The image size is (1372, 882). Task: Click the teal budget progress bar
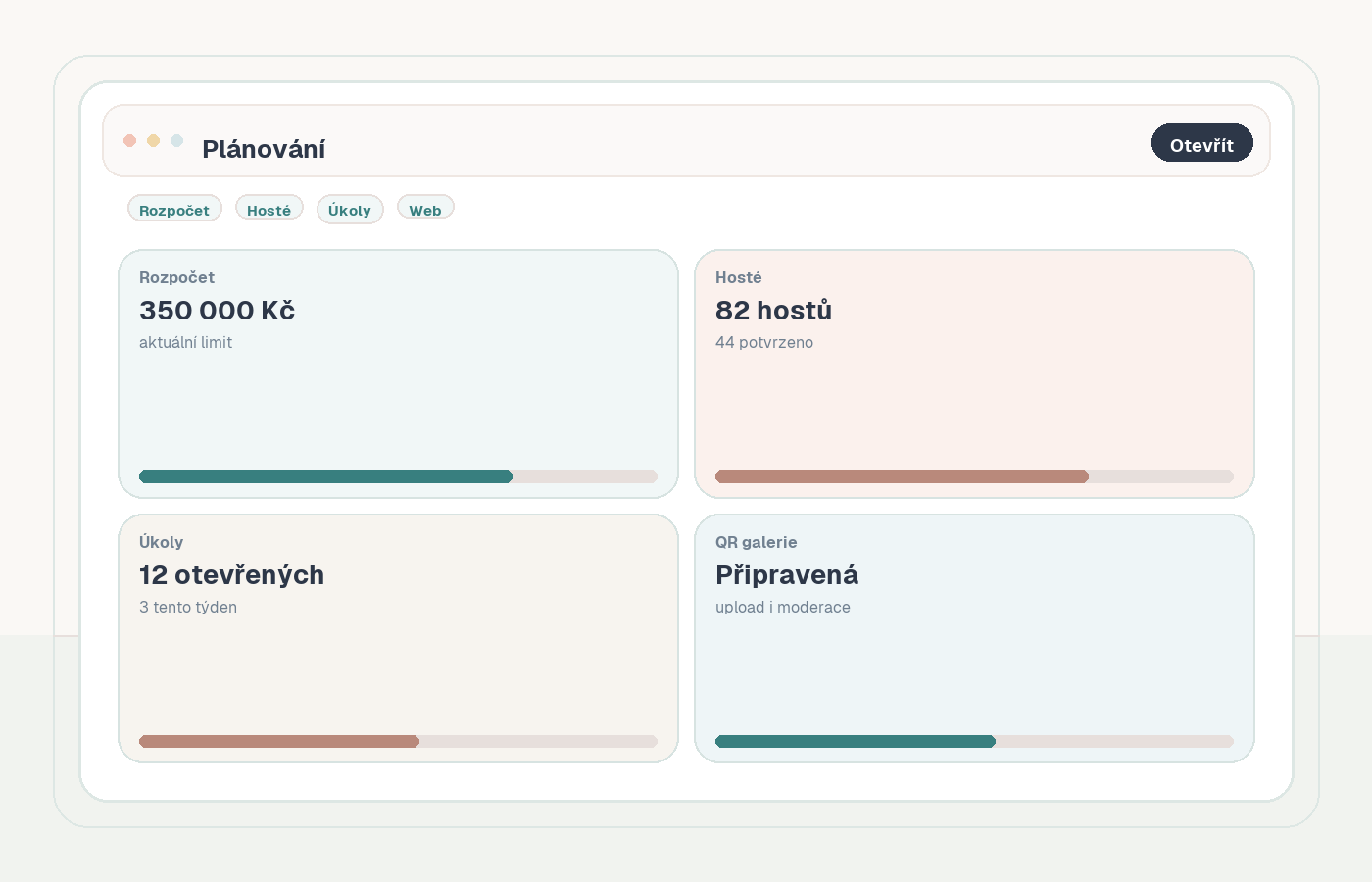398,477
